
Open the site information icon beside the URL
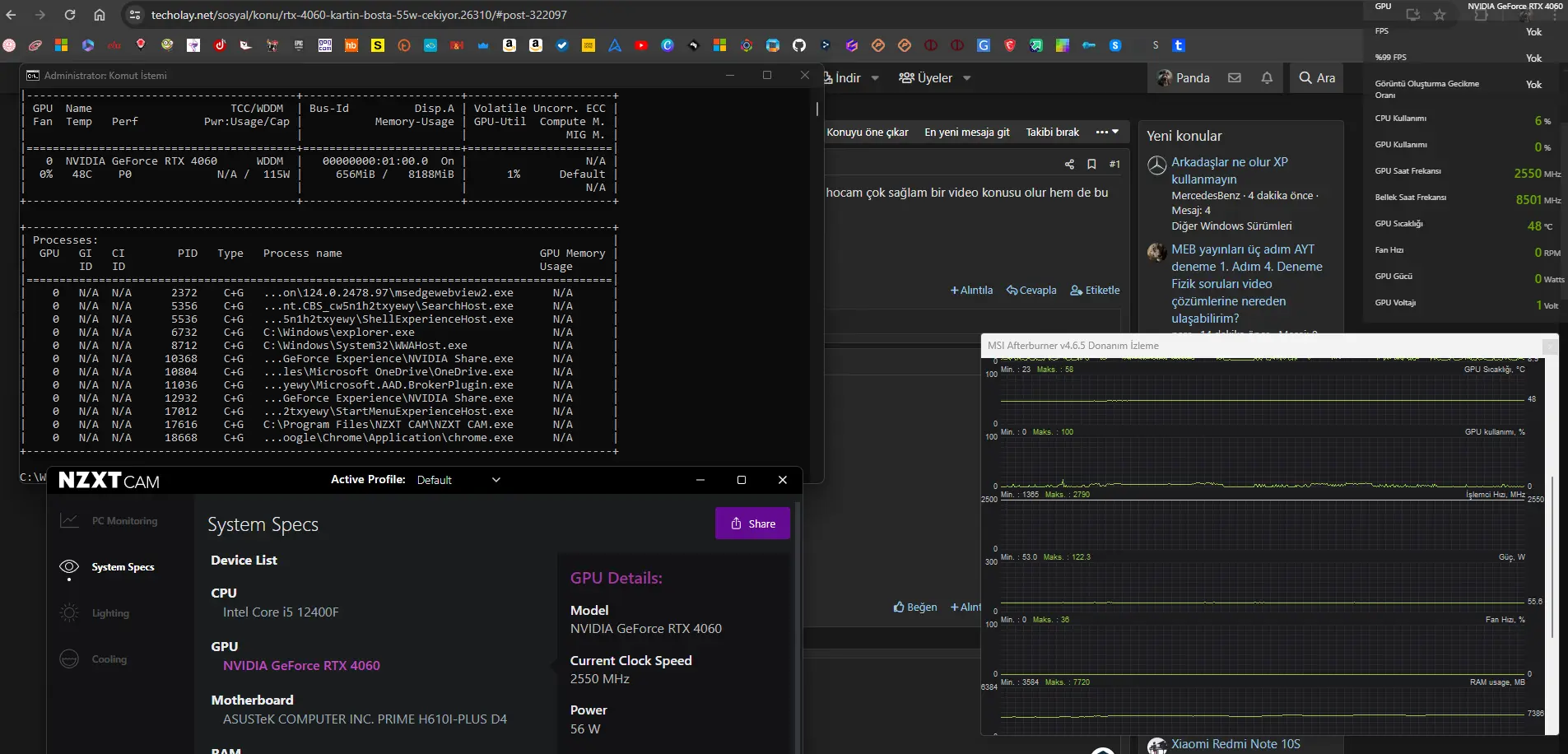[135, 15]
